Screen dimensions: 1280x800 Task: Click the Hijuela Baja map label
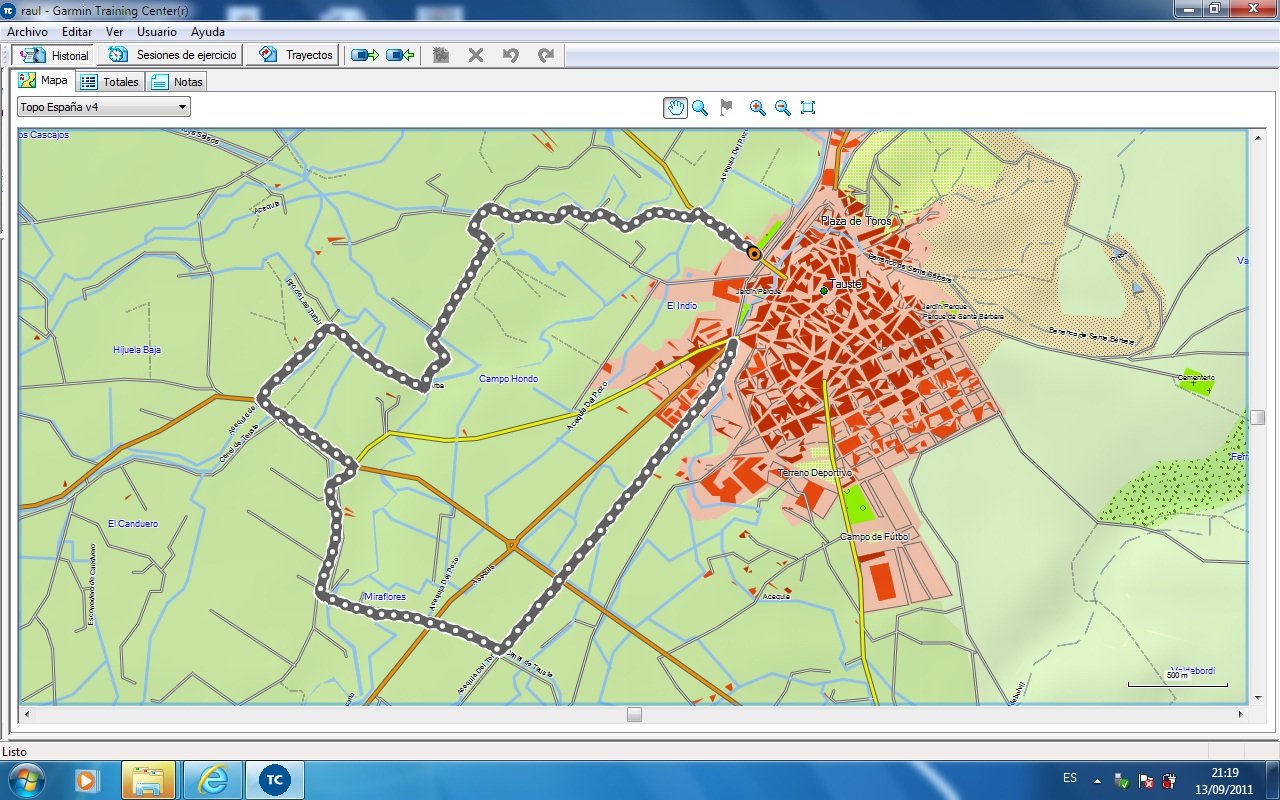click(137, 350)
